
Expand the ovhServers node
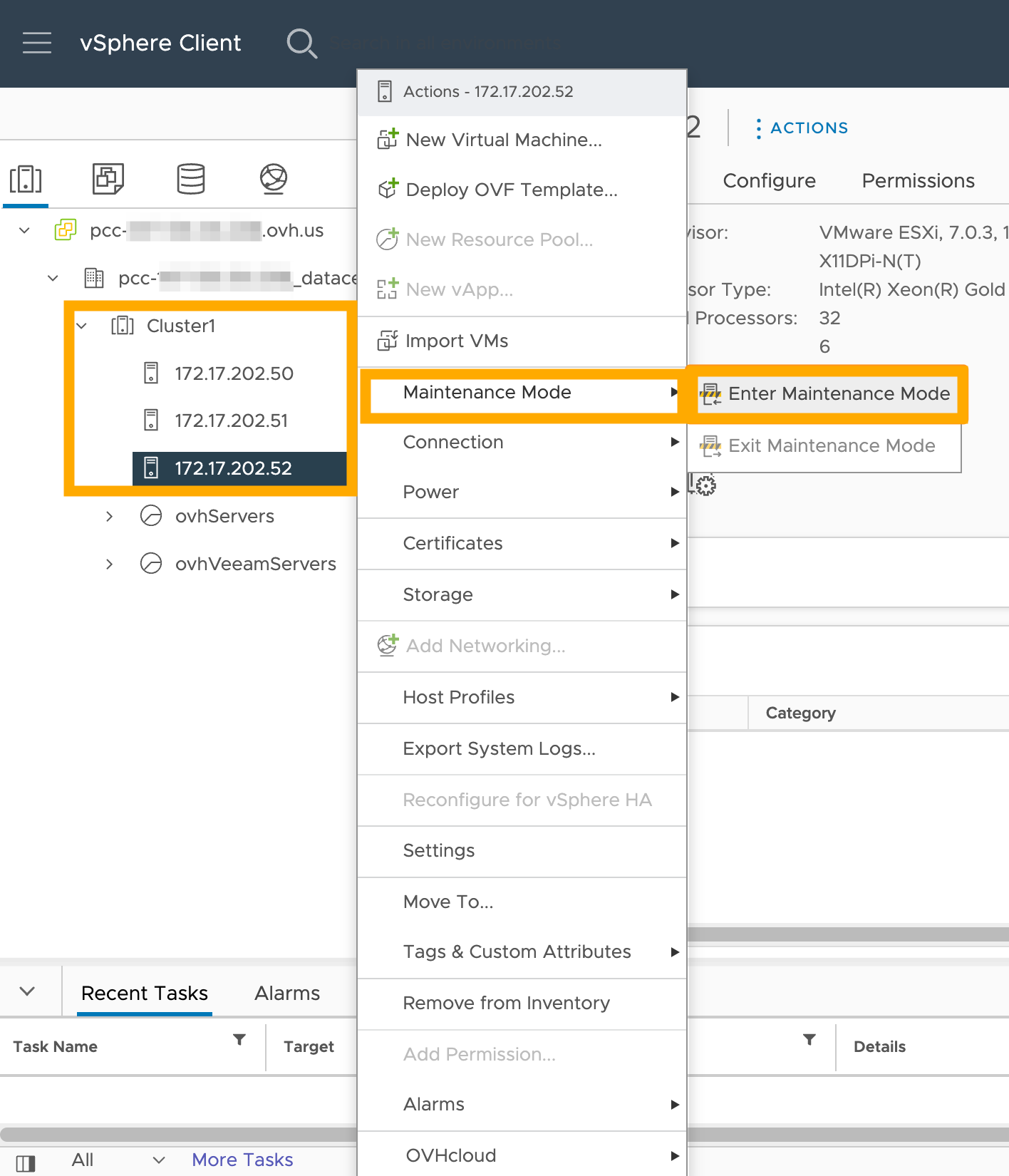tap(109, 516)
